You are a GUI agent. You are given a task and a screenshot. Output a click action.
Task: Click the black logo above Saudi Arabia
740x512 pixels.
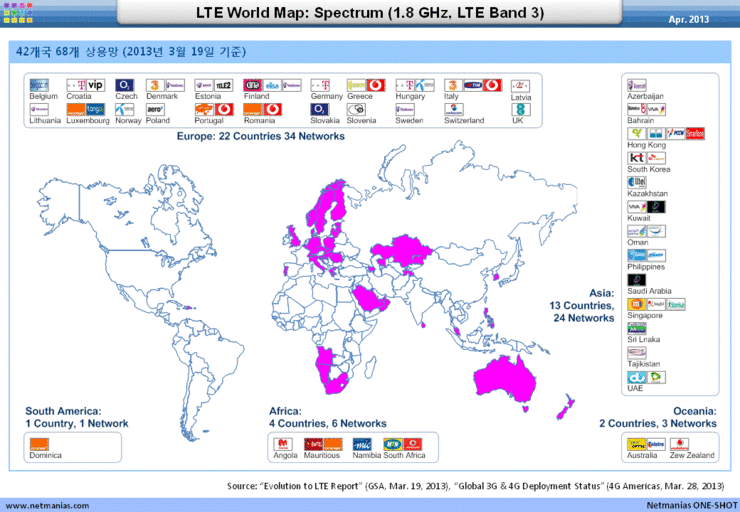click(637, 280)
